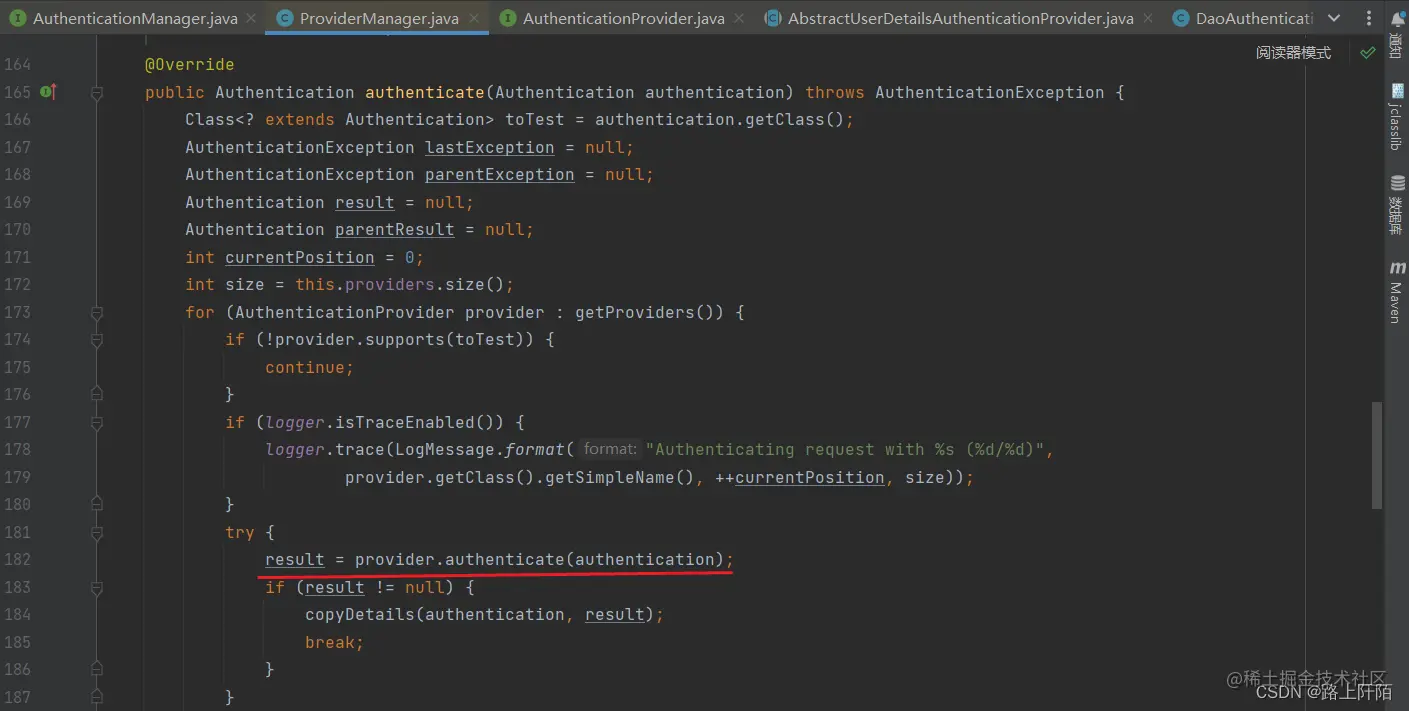Click AuthenticationException in the throws clause

989,92
